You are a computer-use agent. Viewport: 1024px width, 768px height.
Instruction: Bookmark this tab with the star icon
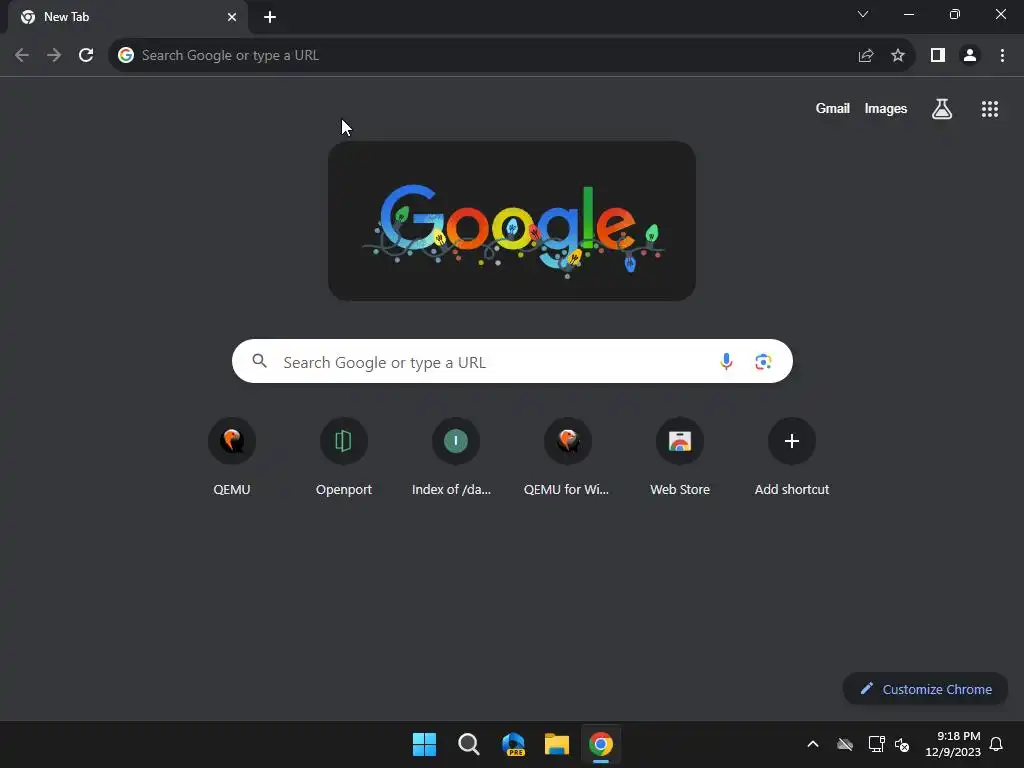[898, 56]
